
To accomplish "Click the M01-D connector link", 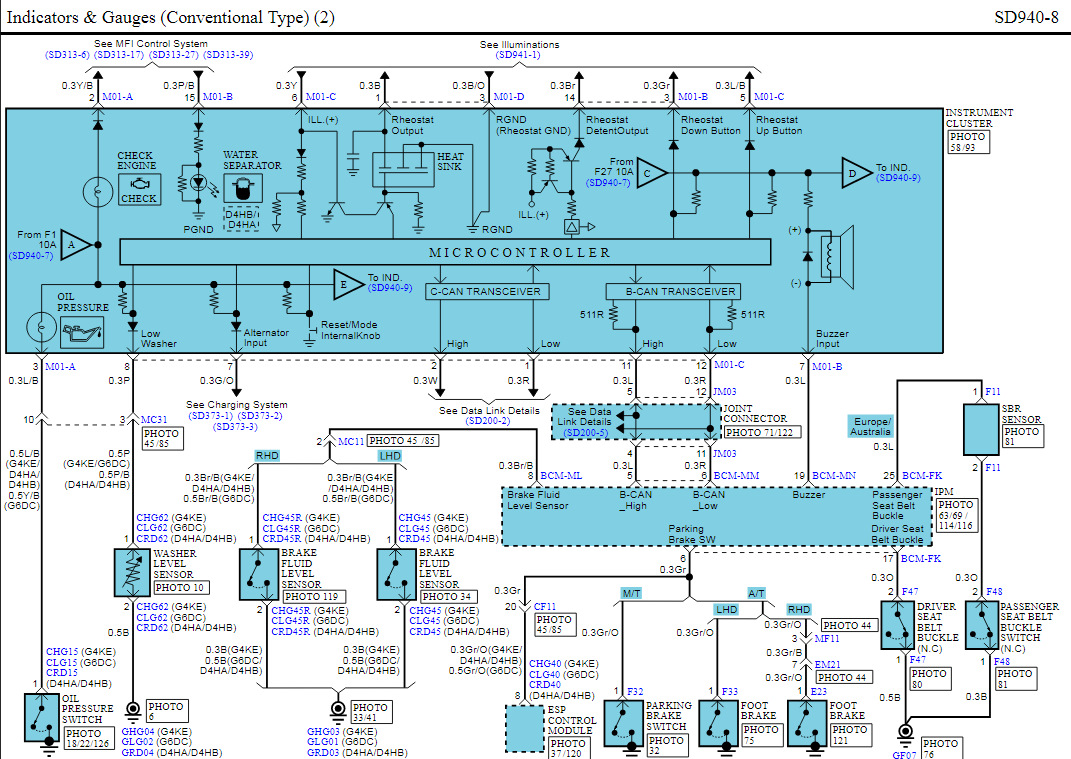I will pyautogui.click(x=509, y=97).
